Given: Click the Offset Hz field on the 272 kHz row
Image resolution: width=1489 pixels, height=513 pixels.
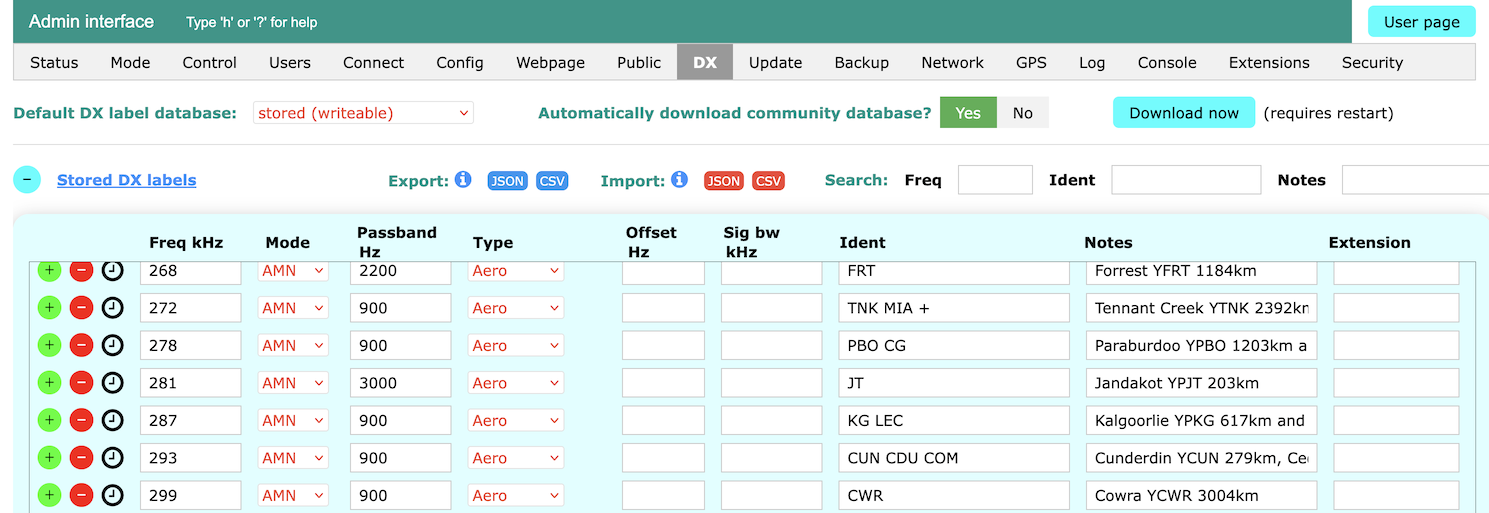Looking at the screenshot, I should 663,308.
